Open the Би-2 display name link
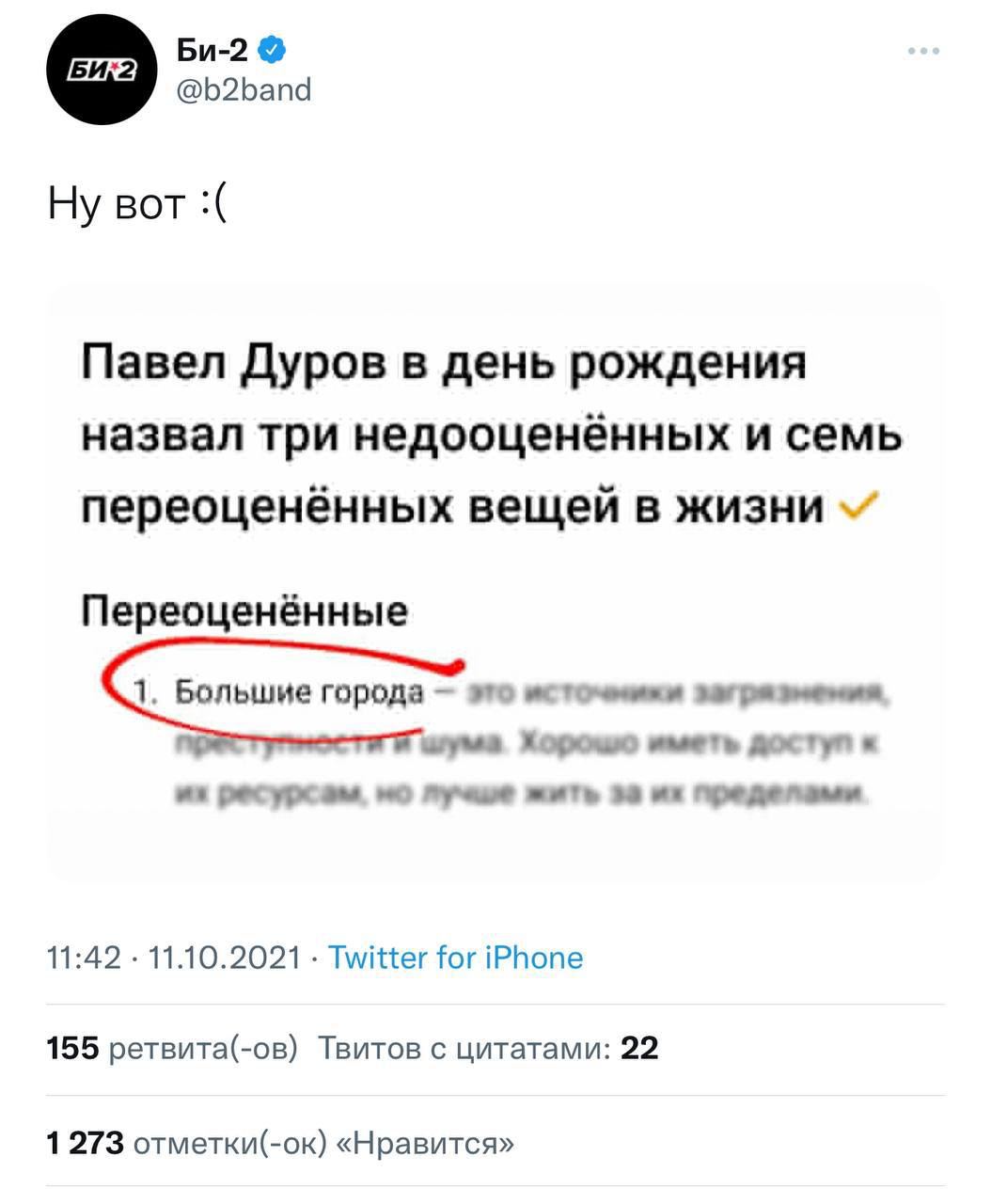 click(212, 51)
